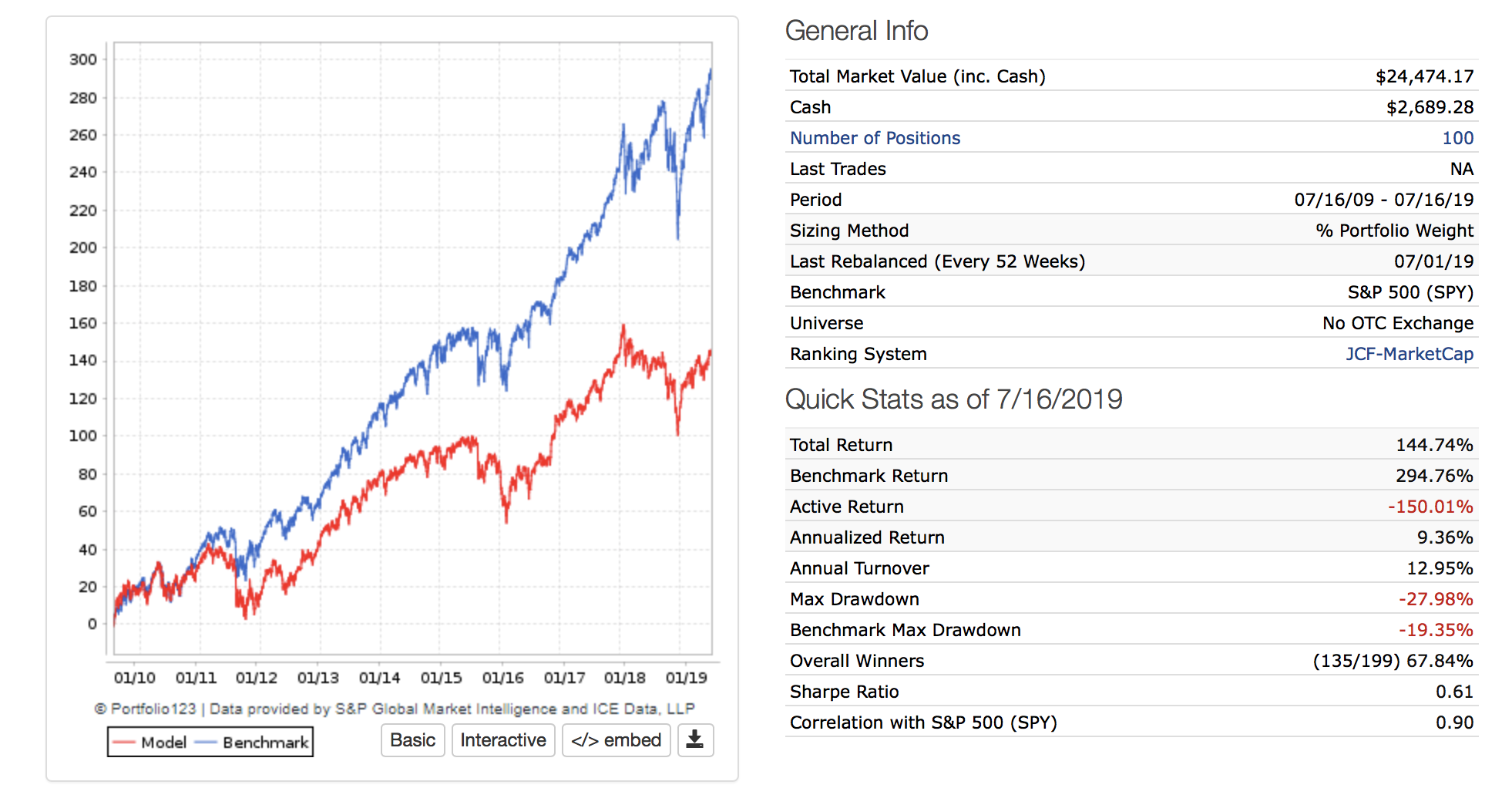Click the 01/15 x-axis date label
The width and height of the screenshot is (1512, 805).
441,678
